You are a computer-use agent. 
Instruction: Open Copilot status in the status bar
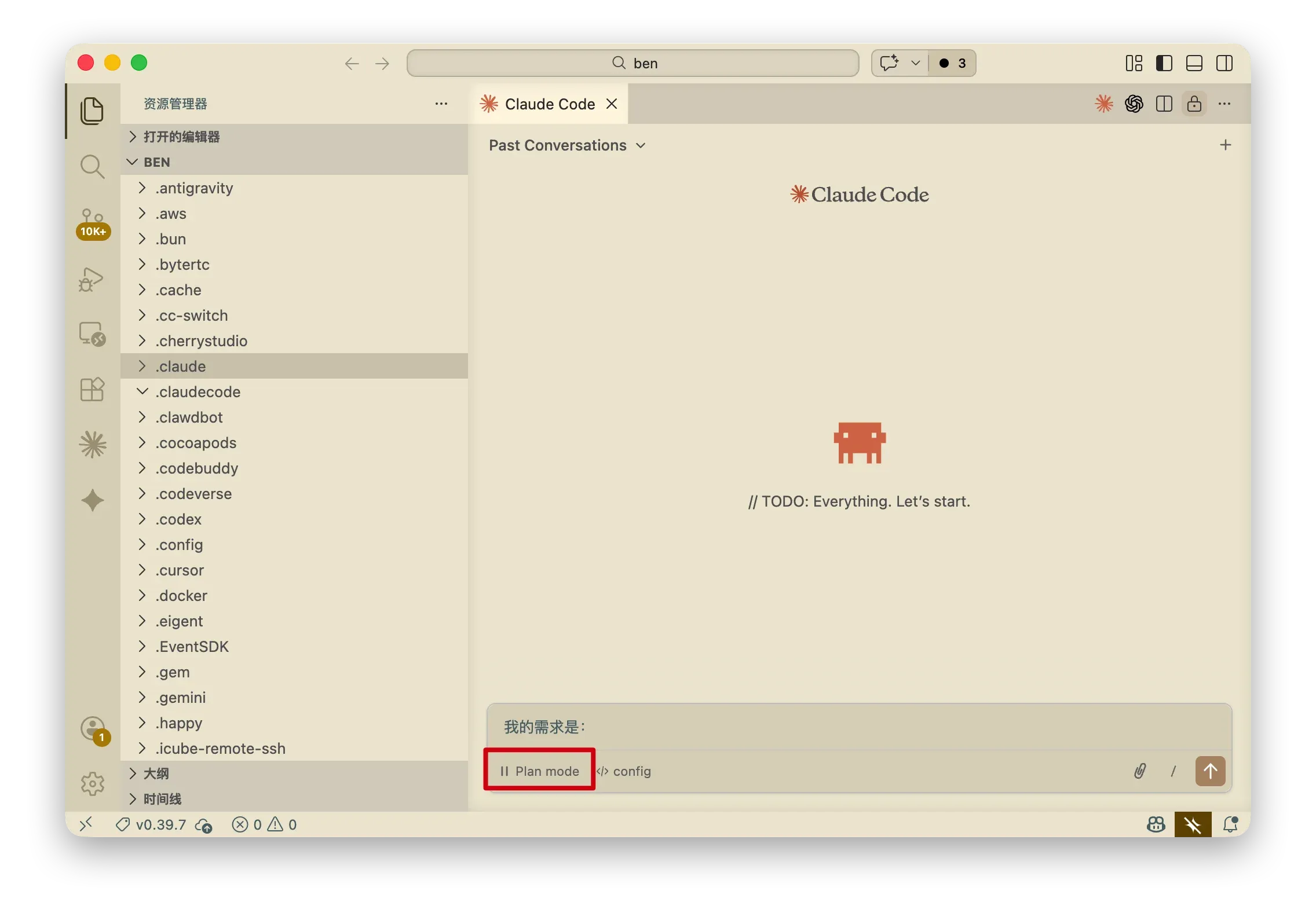pyautogui.click(x=1156, y=824)
